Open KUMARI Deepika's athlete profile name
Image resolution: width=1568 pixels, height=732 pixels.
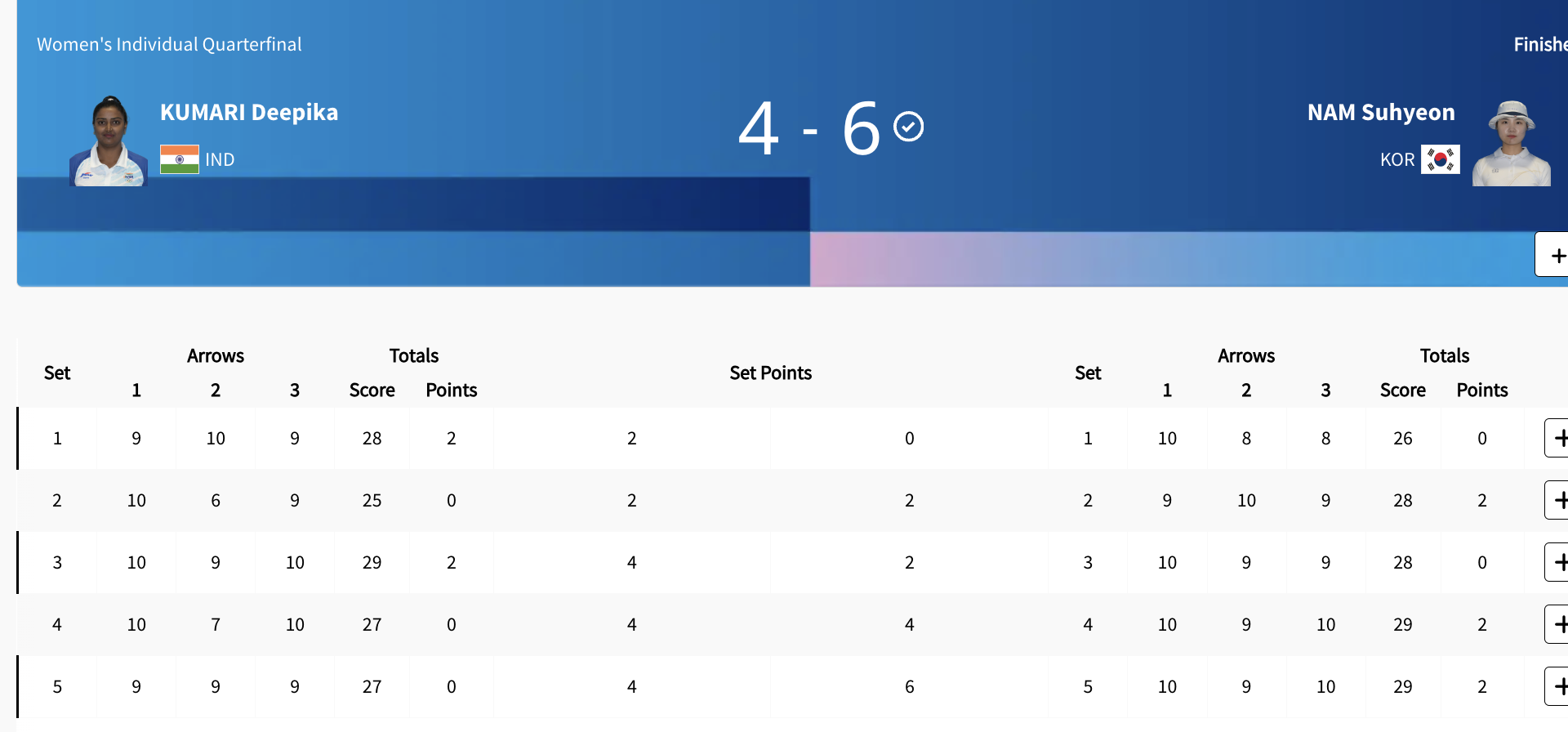pos(249,112)
